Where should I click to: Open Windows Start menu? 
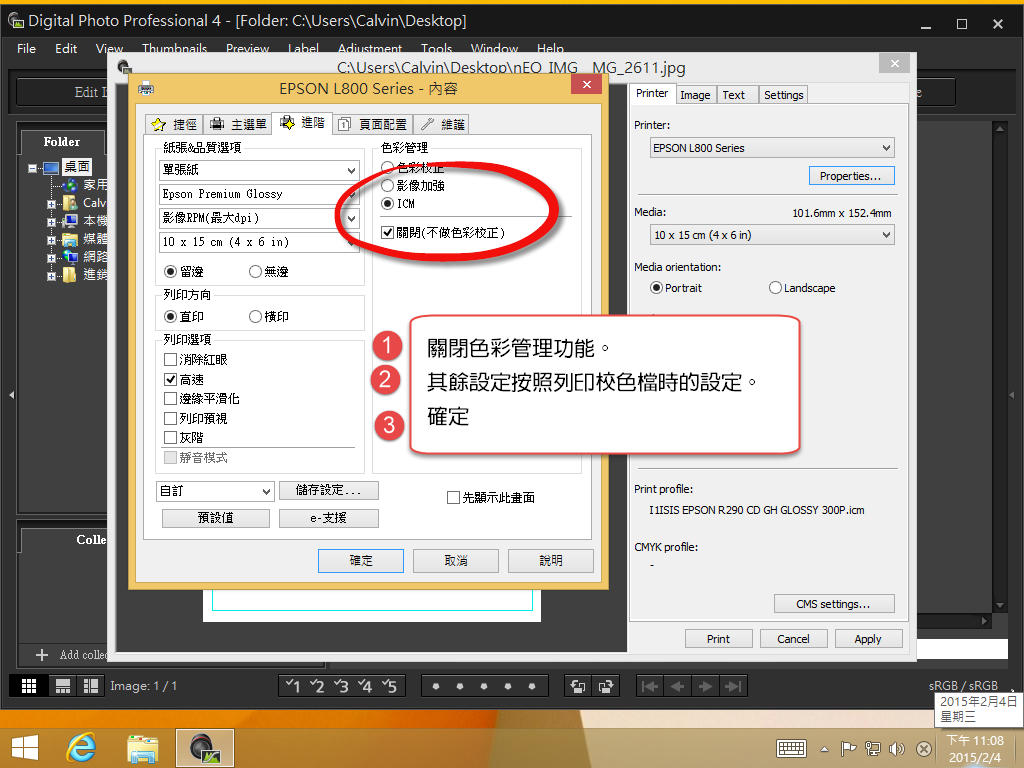pyautogui.click(x=25, y=748)
